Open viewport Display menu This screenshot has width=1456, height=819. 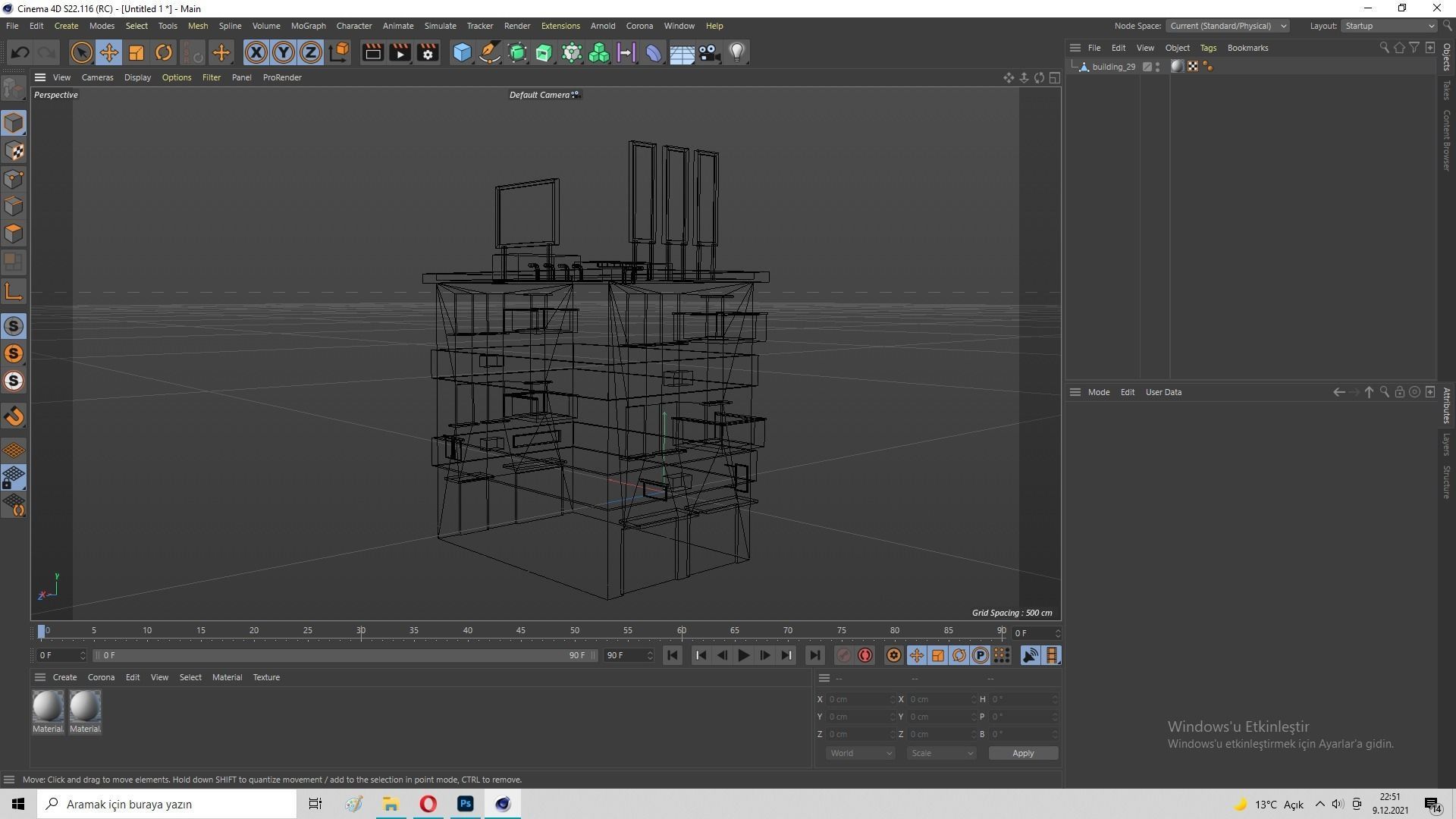click(x=137, y=77)
